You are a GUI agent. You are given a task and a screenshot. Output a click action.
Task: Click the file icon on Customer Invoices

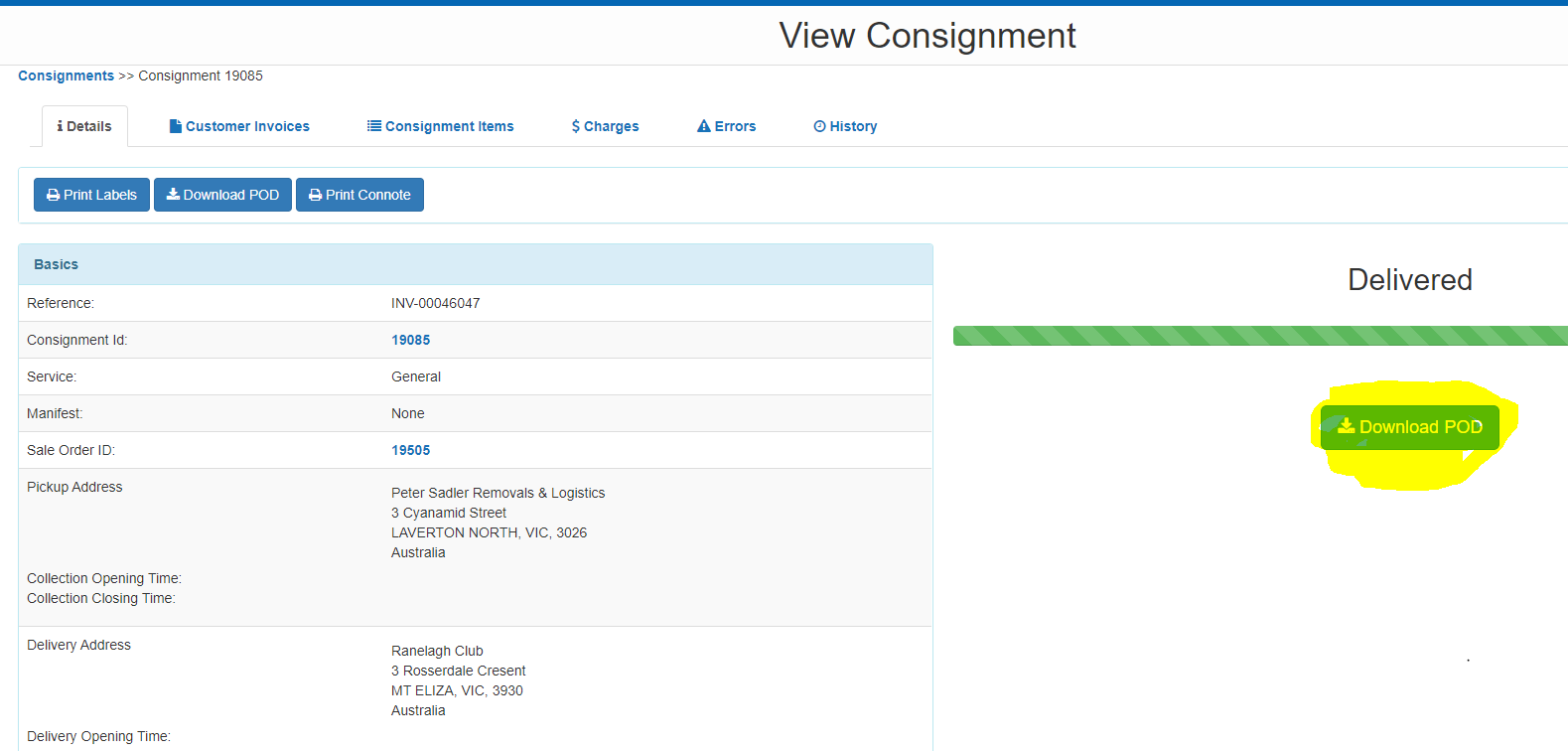pos(175,126)
